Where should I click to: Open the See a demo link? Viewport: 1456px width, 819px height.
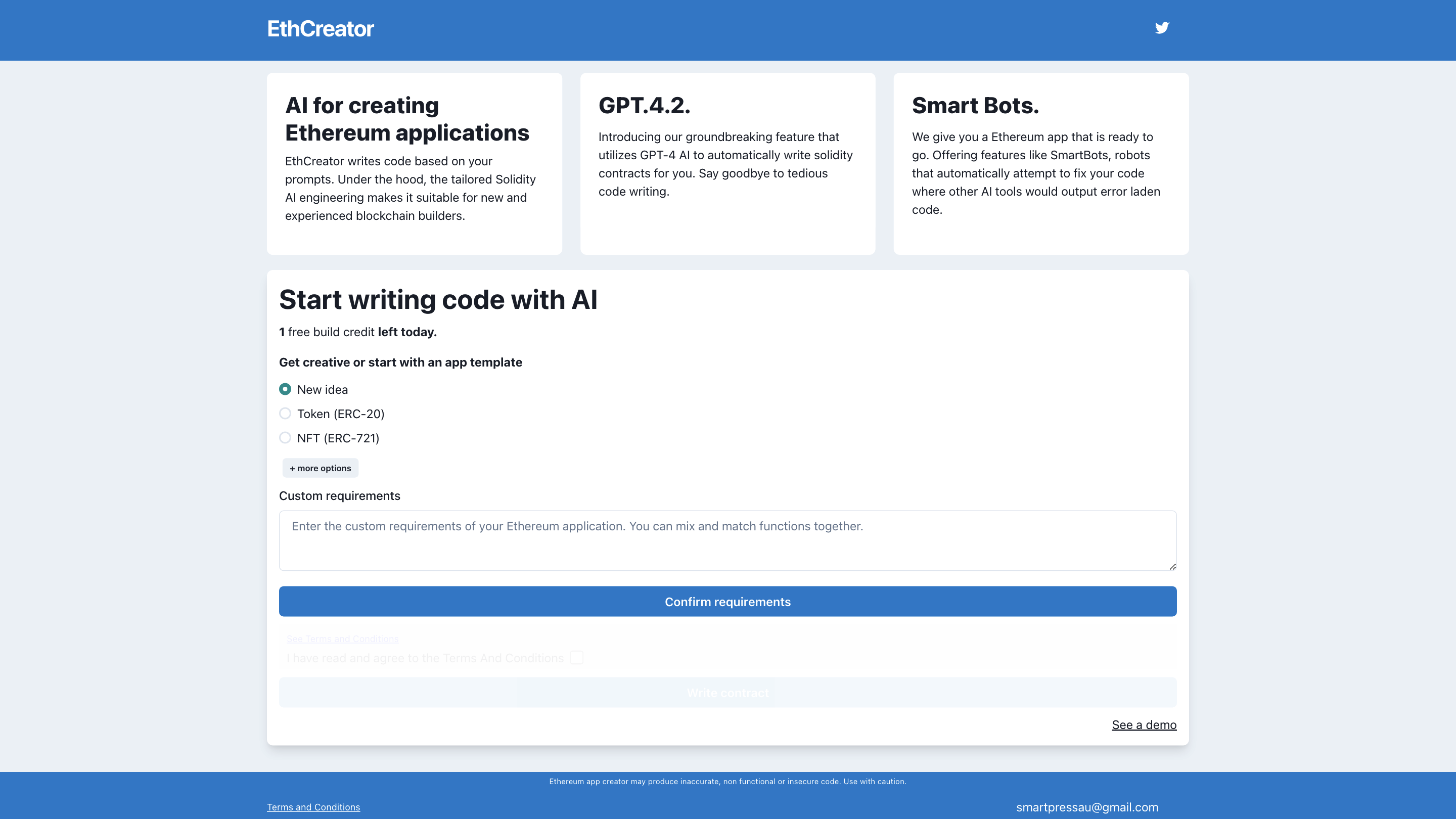pyautogui.click(x=1144, y=724)
